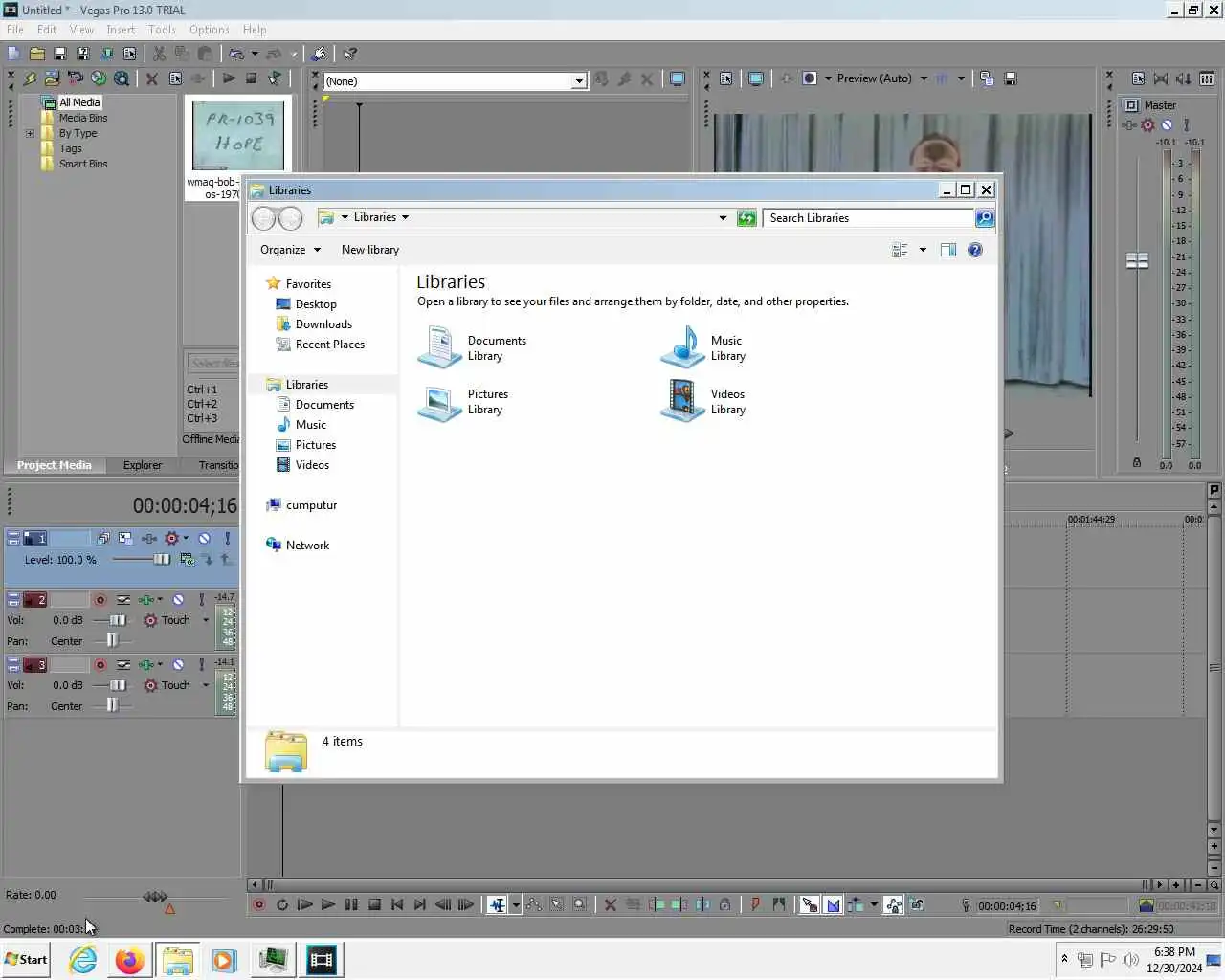Viewport: 1225px width, 980px height.
Task: Remove selected media with the X icon
Action: pyautogui.click(x=151, y=78)
